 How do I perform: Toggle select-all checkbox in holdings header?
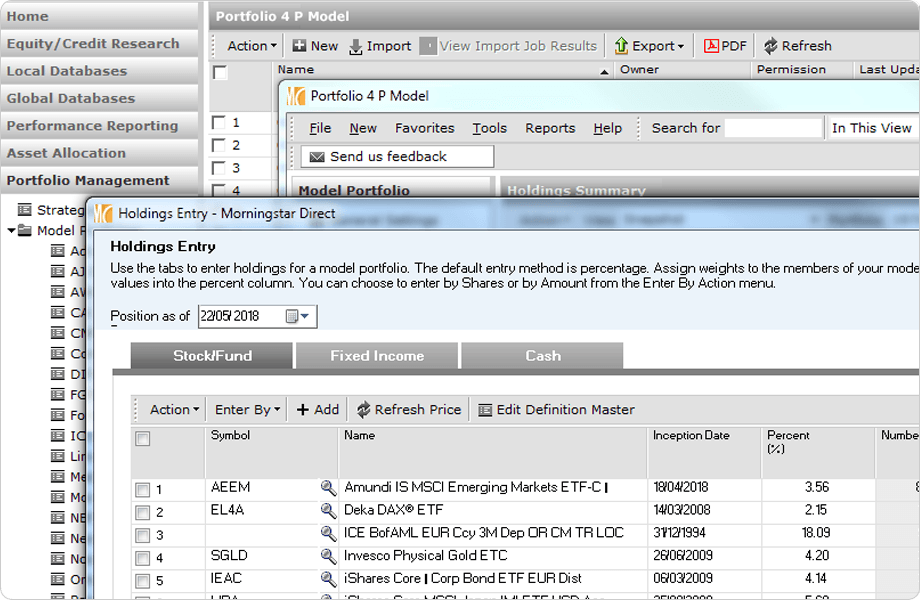(x=143, y=439)
